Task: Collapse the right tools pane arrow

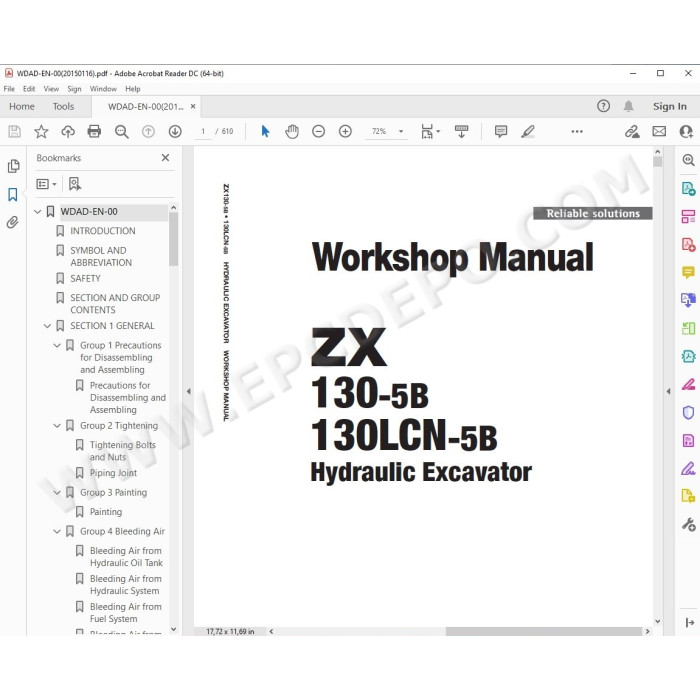Action: tap(668, 391)
